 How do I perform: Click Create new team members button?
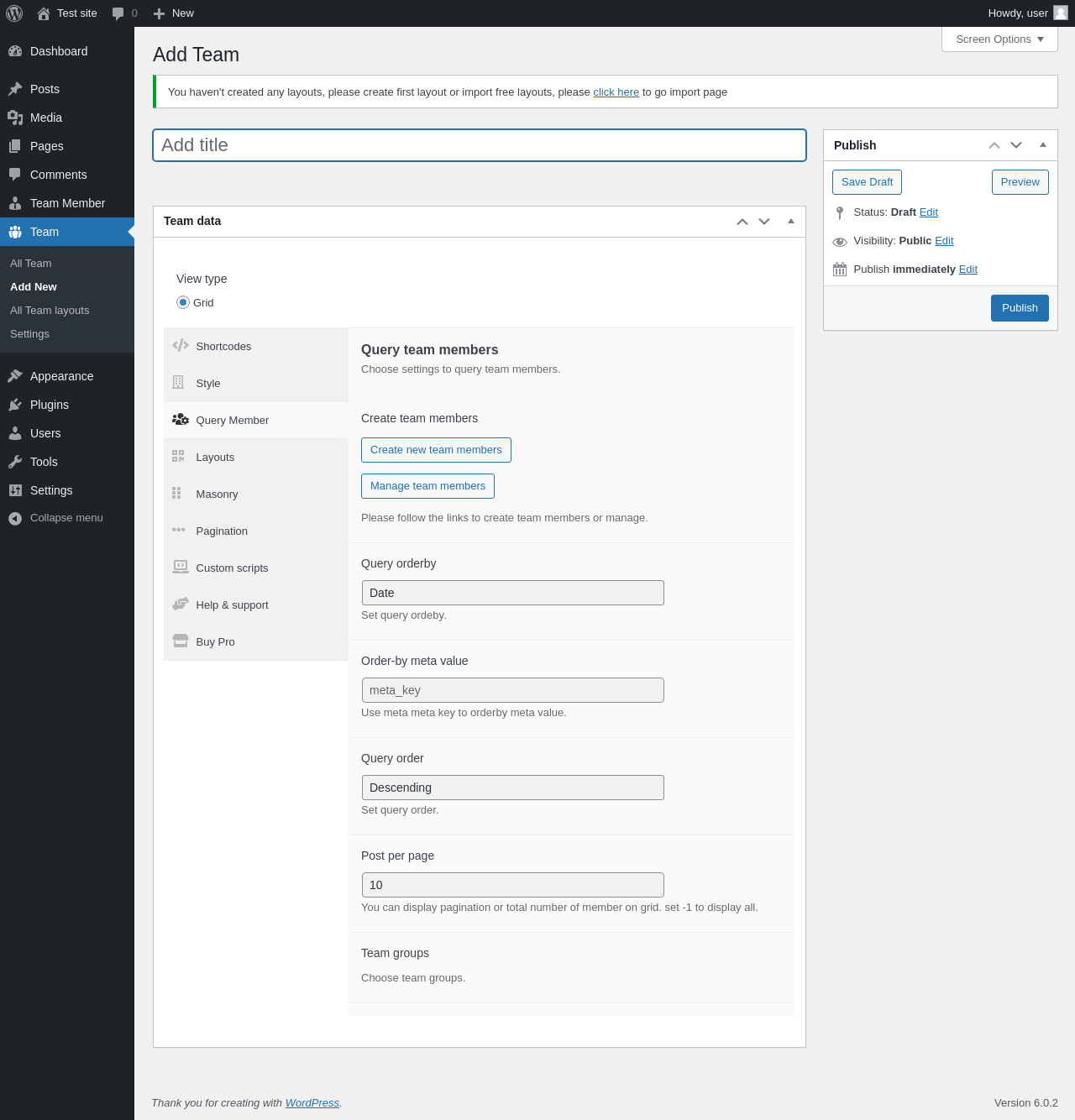click(436, 450)
